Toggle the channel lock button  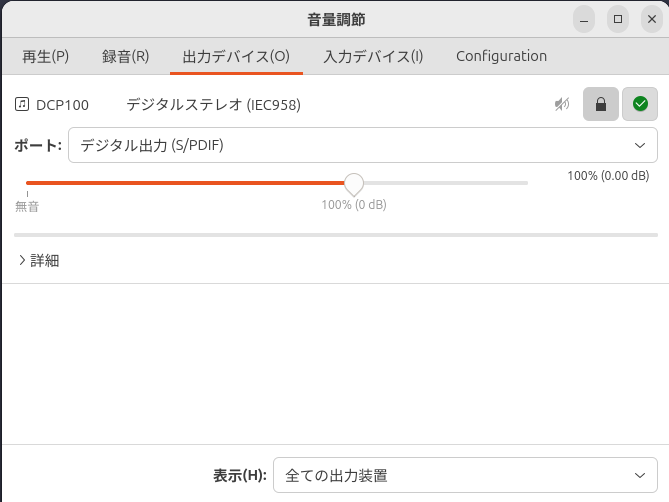(601, 104)
